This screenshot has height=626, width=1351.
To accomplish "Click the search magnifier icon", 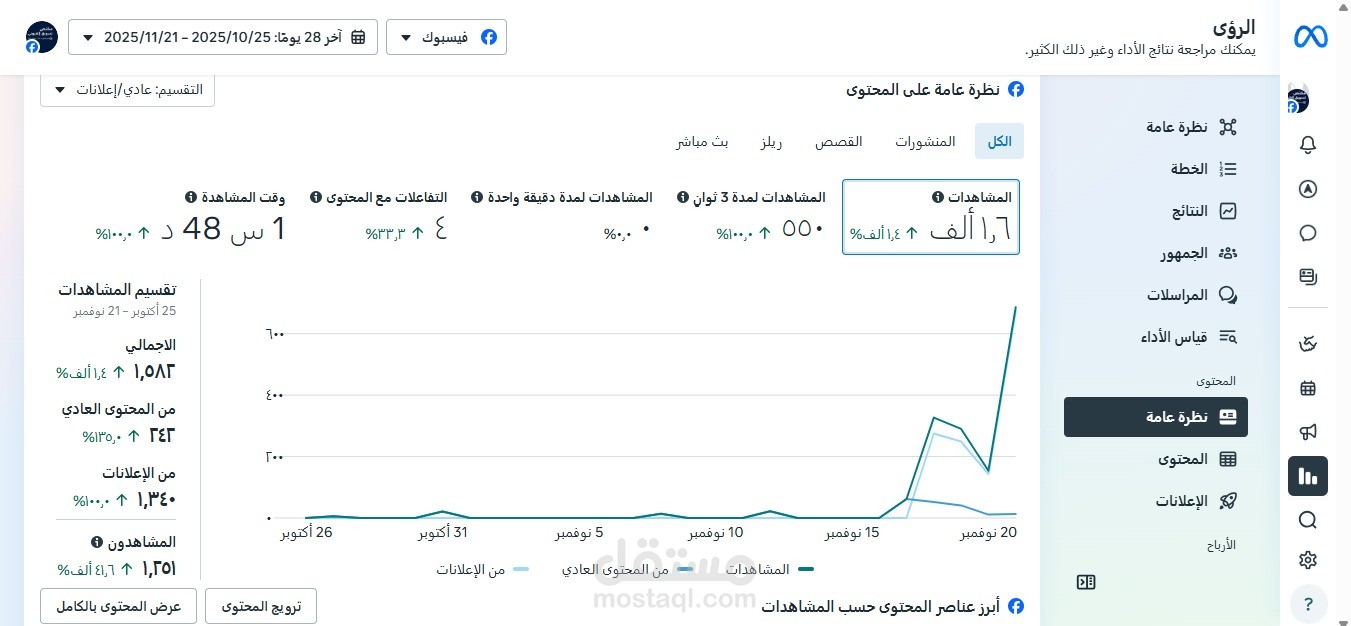I will pyautogui.click(x=1308, y=520).
